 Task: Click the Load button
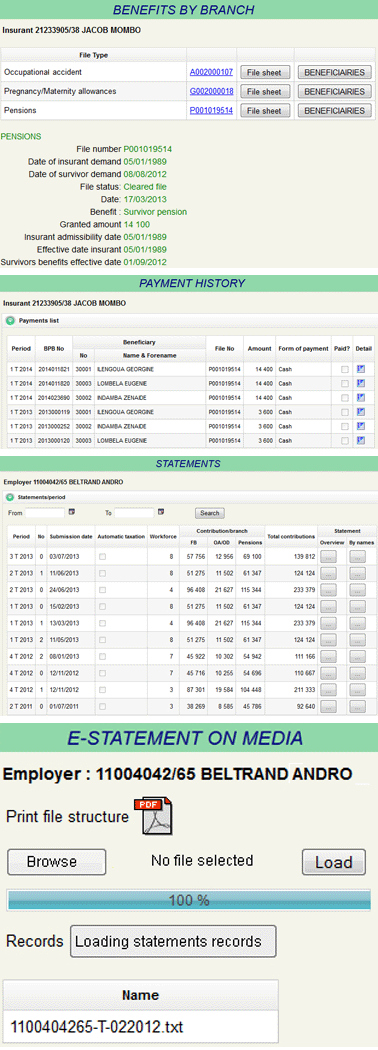pyautogui.click(x=334, y=861)
